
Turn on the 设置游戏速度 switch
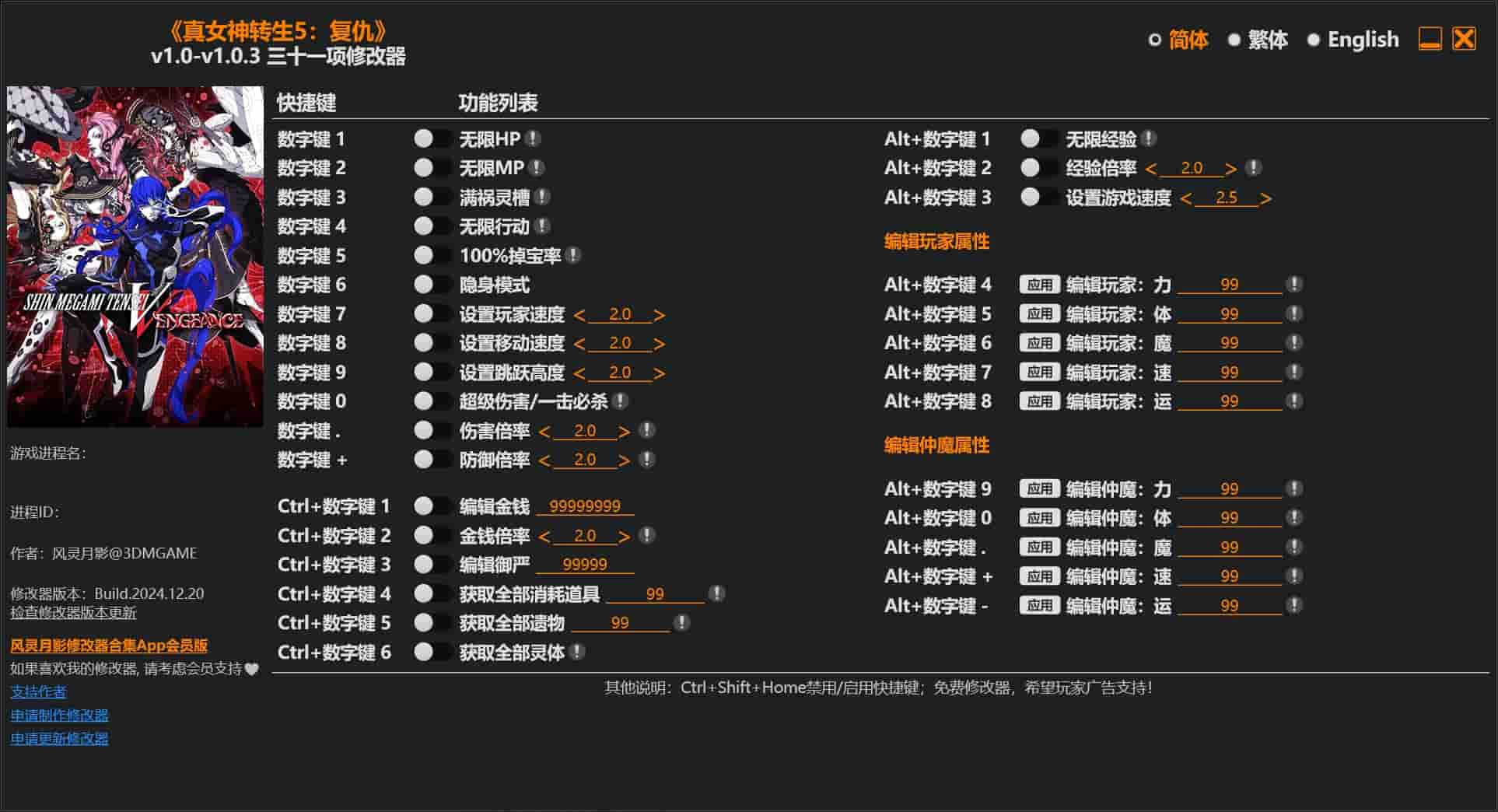[1039, 198]
